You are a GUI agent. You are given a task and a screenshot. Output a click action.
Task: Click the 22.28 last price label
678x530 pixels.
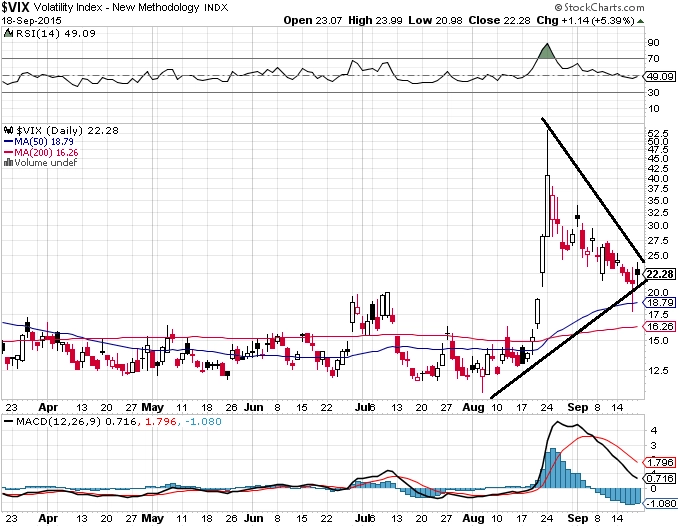tap(660, 274)
